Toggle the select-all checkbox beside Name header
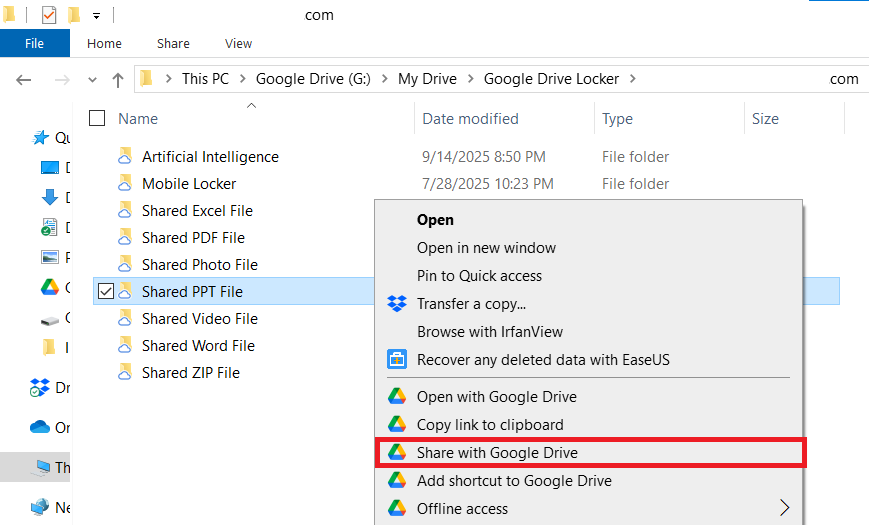This screenshot has width=869, height=525. pyautogui.click(x=97, y=118)
